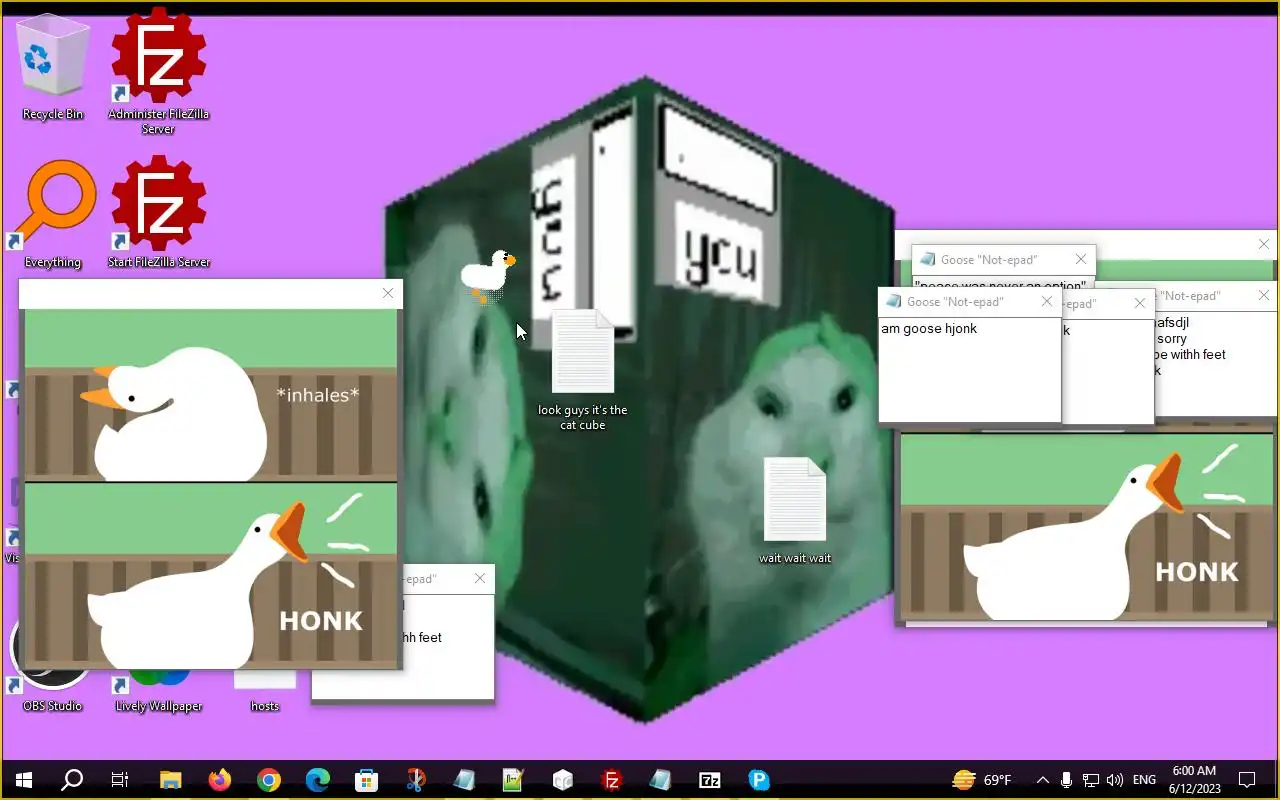Open the Lively Wallpaper shortcut label
Screen dimensions: 1280x800
(159, 706)
